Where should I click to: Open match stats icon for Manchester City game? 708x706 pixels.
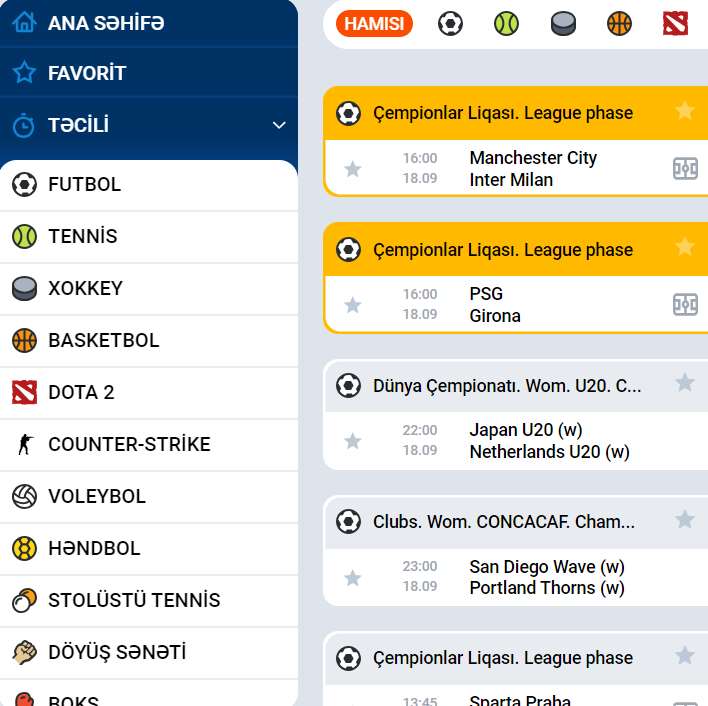(x=685, y=168)
